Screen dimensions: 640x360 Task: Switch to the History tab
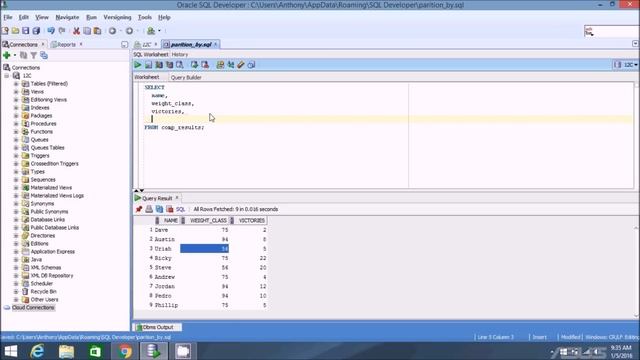click(x=180, y=54)
